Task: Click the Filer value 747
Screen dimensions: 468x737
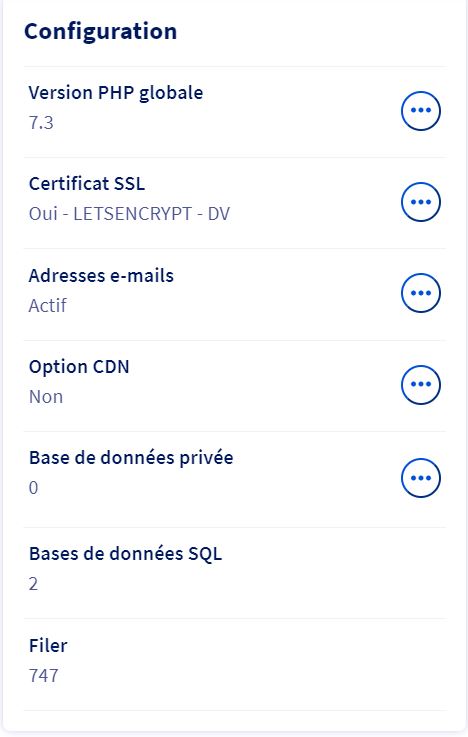Action: [x=44, y=675]
